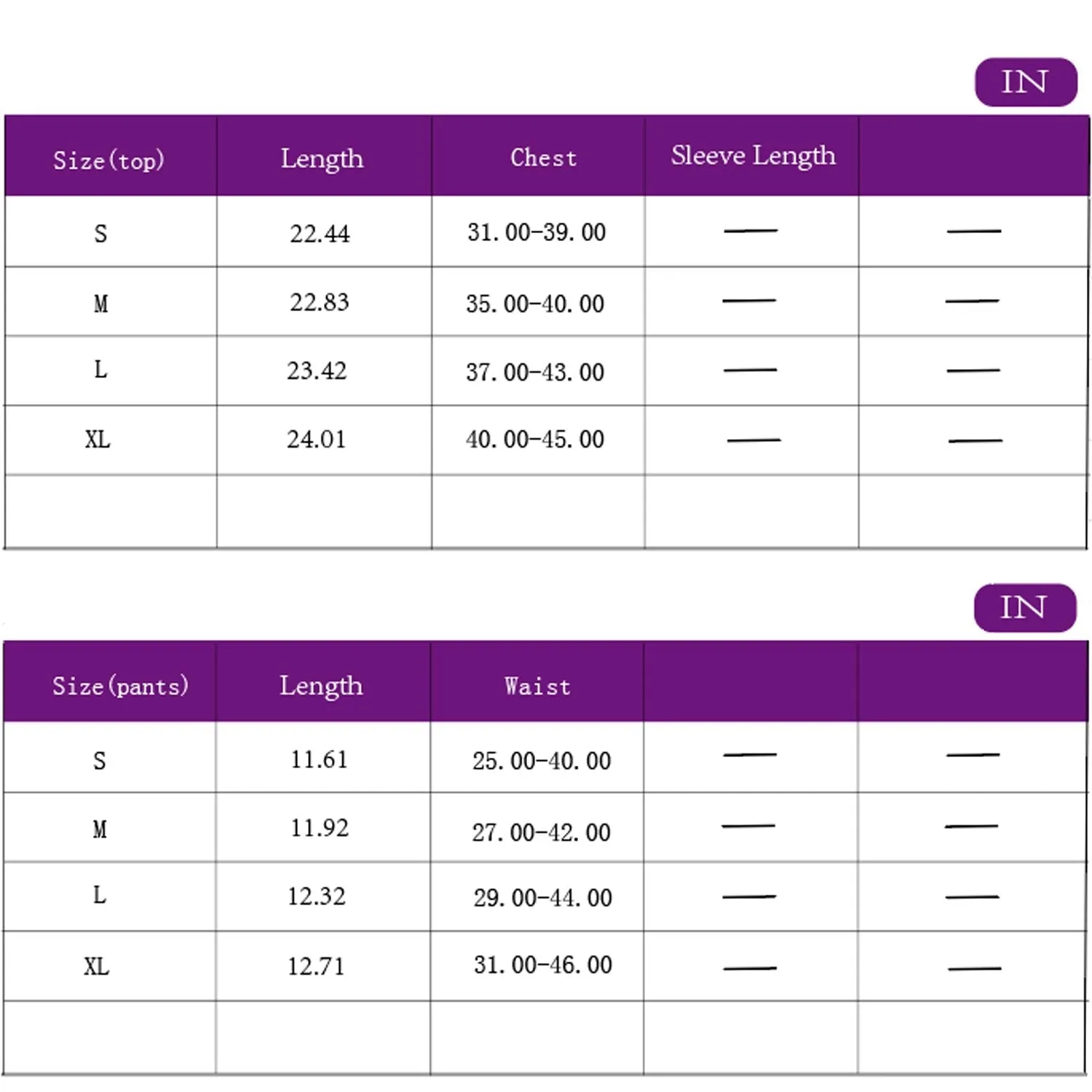Image resolution: width=1092 pixels, height=1092 pixels.
Task: Click the Waist column header
Action: (537, 686)
